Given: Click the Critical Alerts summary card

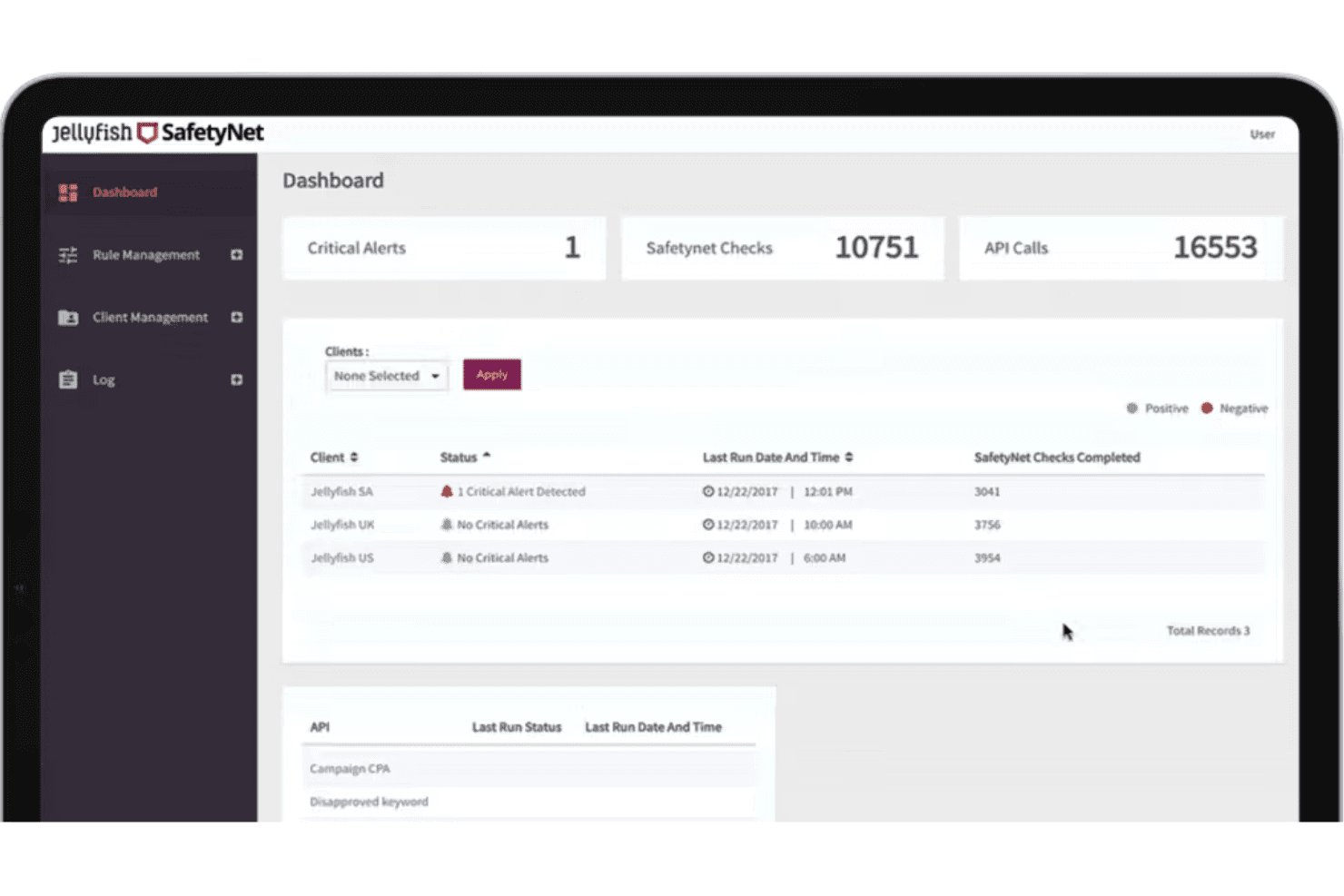Looking at the screenshot, I should pos(444,248).
